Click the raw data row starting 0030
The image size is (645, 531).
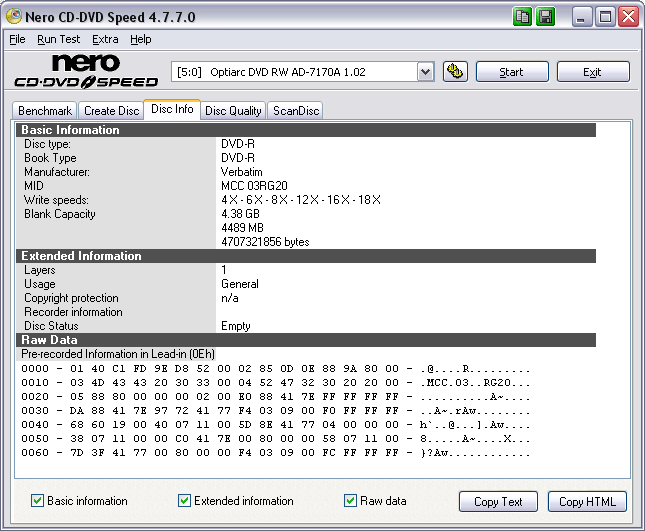[275, 410]
